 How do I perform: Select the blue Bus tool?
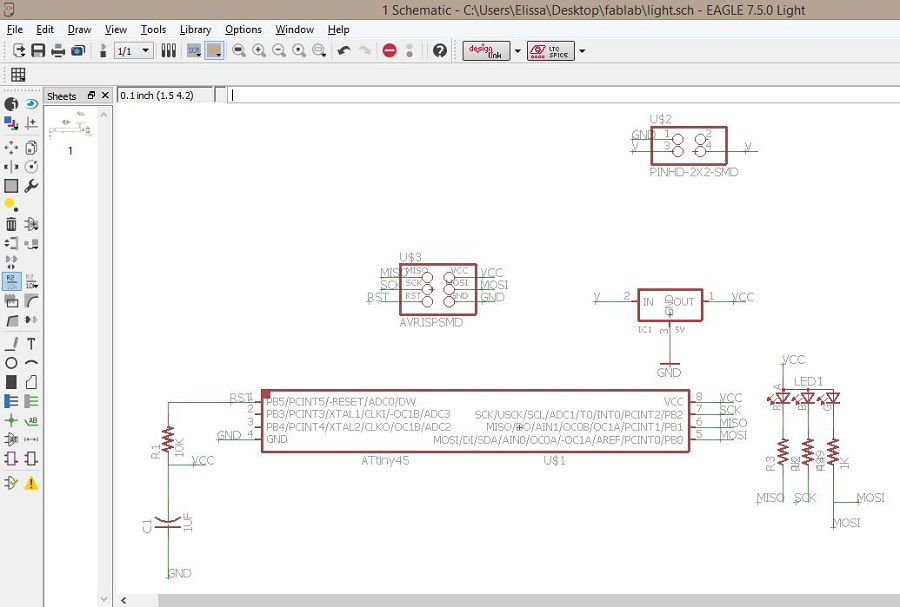[11, 402]
